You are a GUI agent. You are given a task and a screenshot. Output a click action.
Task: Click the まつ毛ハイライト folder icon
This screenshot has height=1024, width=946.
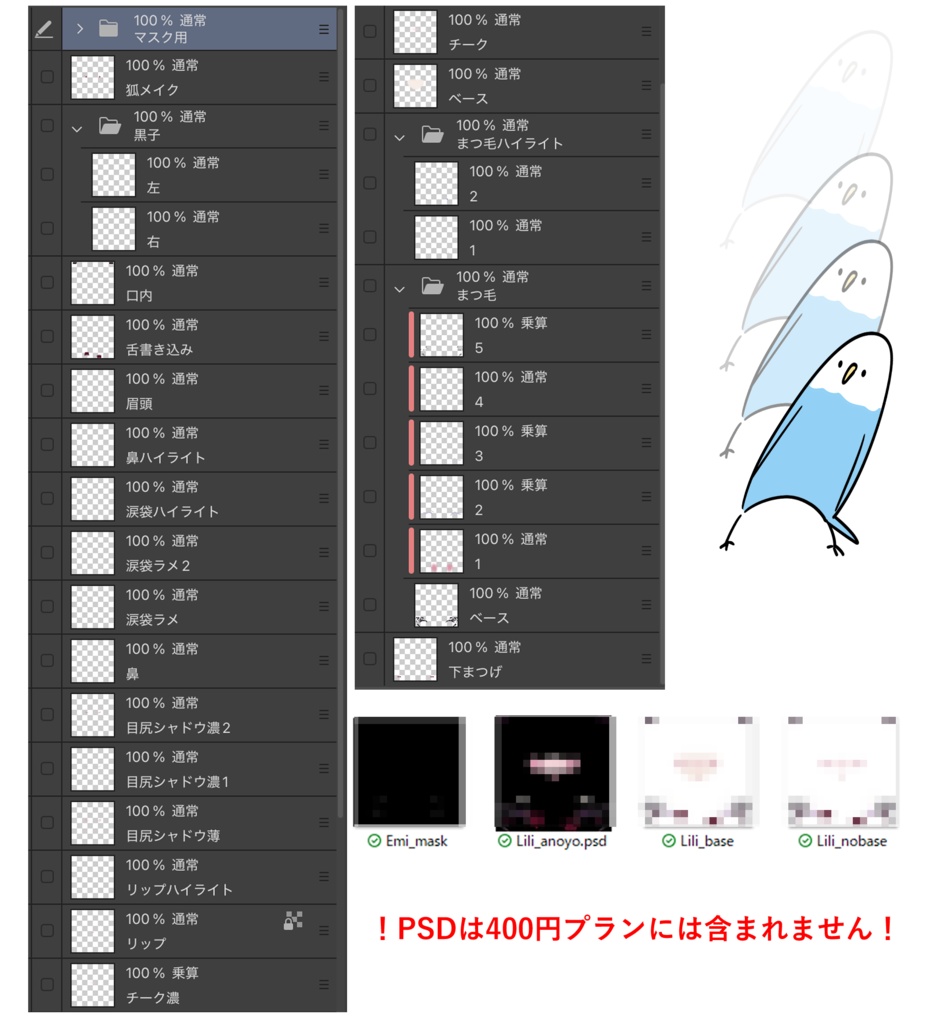tap(432, 135)
